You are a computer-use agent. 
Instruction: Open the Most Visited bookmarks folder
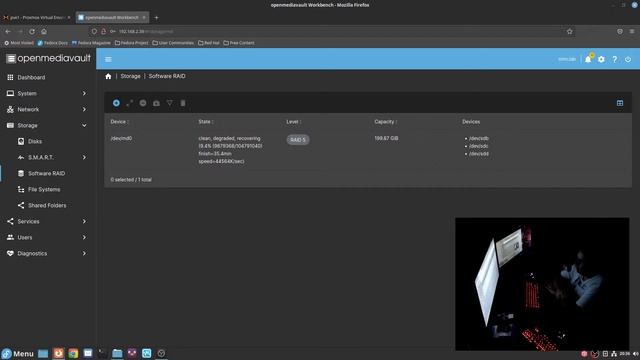[x=19, y=43]
